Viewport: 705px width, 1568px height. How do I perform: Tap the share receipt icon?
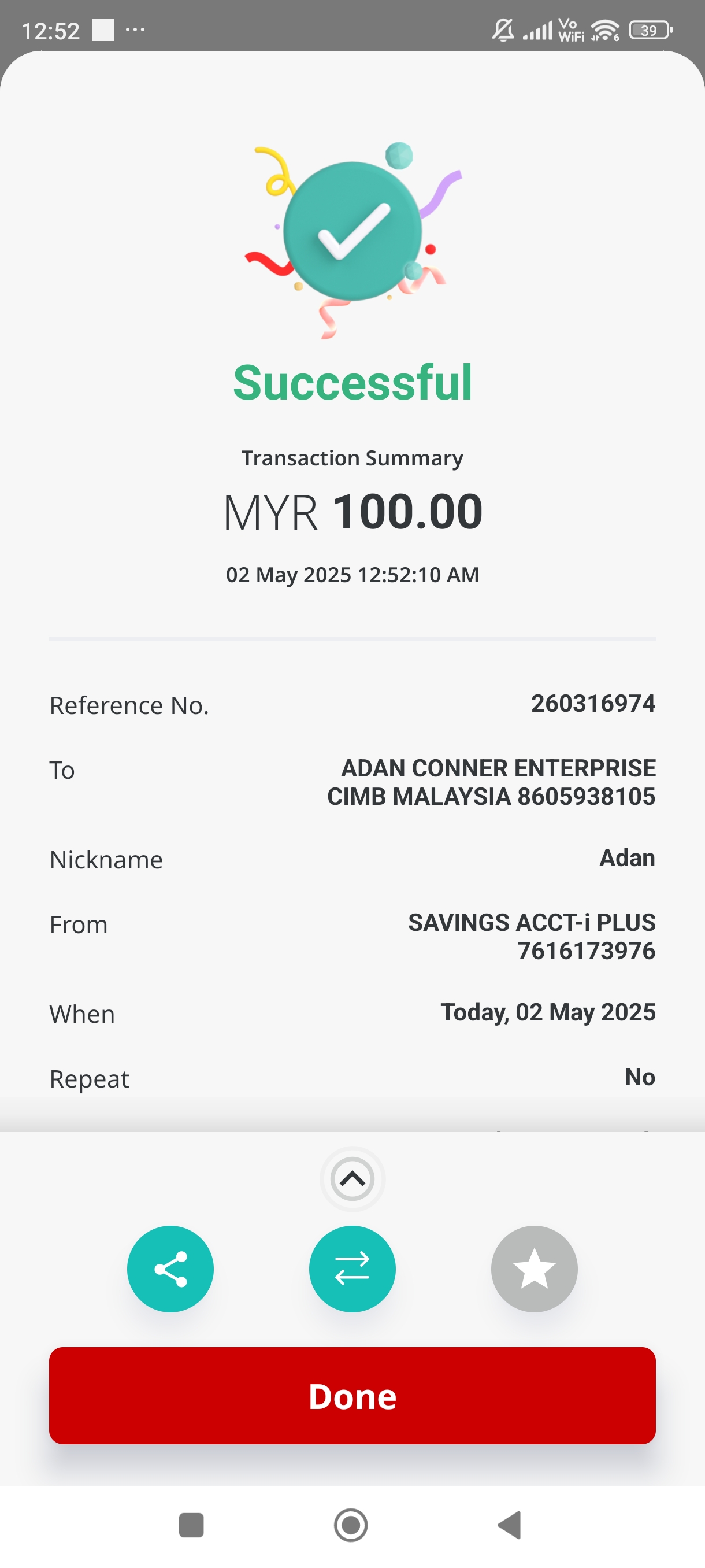tap(170, 1269)
